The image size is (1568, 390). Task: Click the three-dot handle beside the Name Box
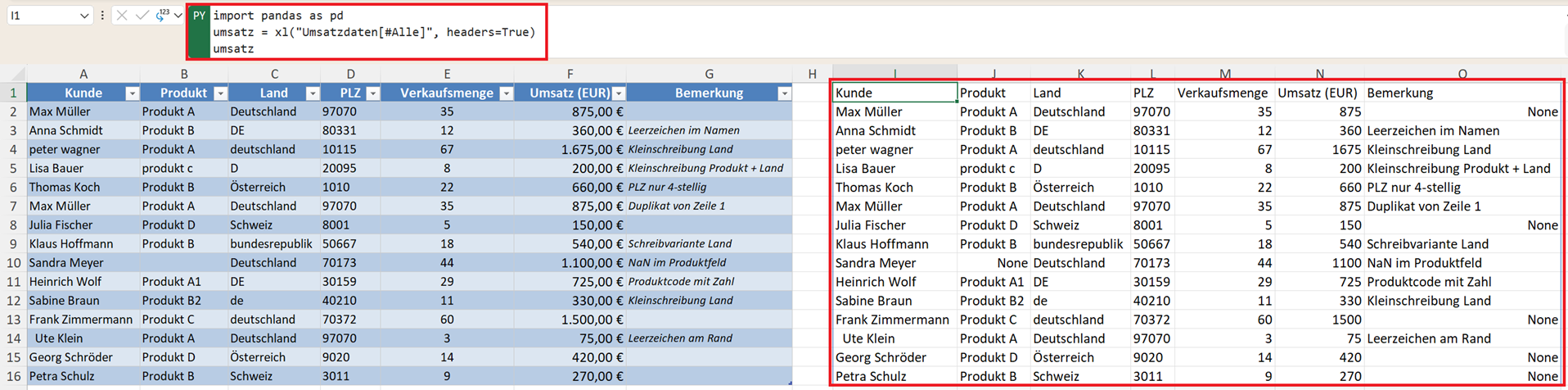point(102,16)
